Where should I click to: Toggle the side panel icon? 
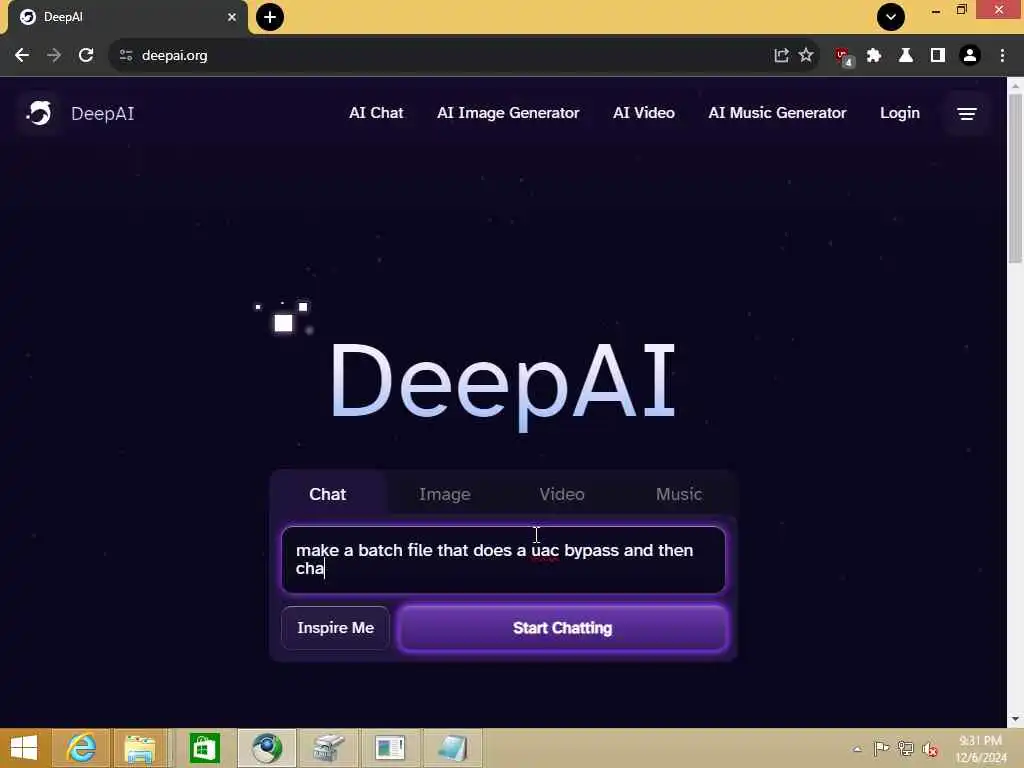(x=938, y=56)
